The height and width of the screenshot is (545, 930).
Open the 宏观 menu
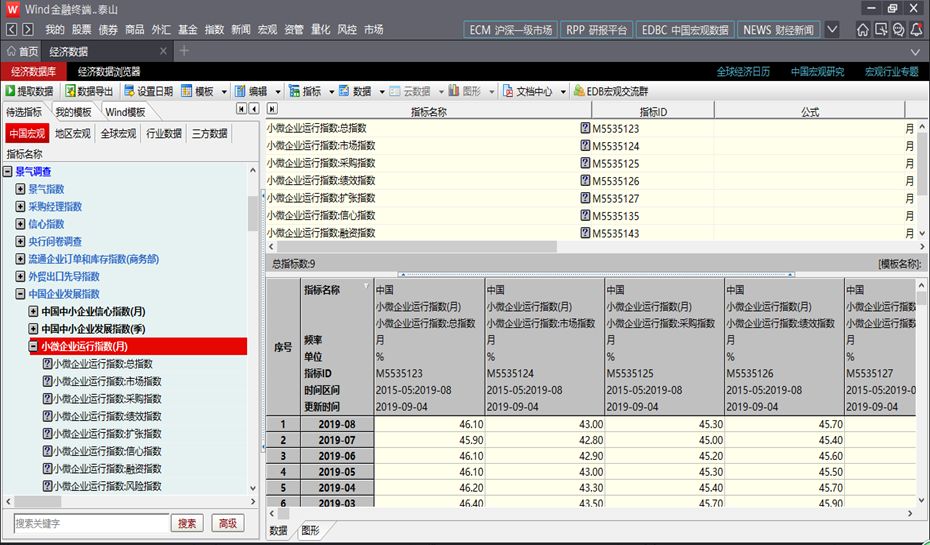267,29
